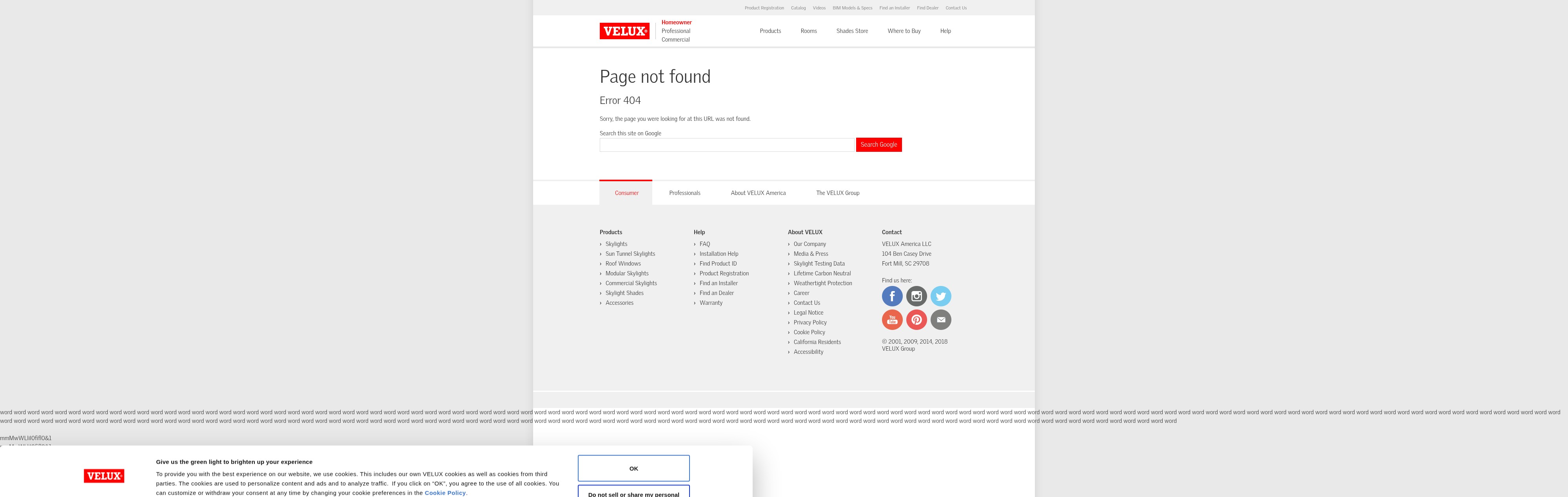This screenshot has height=497, width=1568.
Task: Select the Homeowner audience link
Action: (x=676, y=22)
